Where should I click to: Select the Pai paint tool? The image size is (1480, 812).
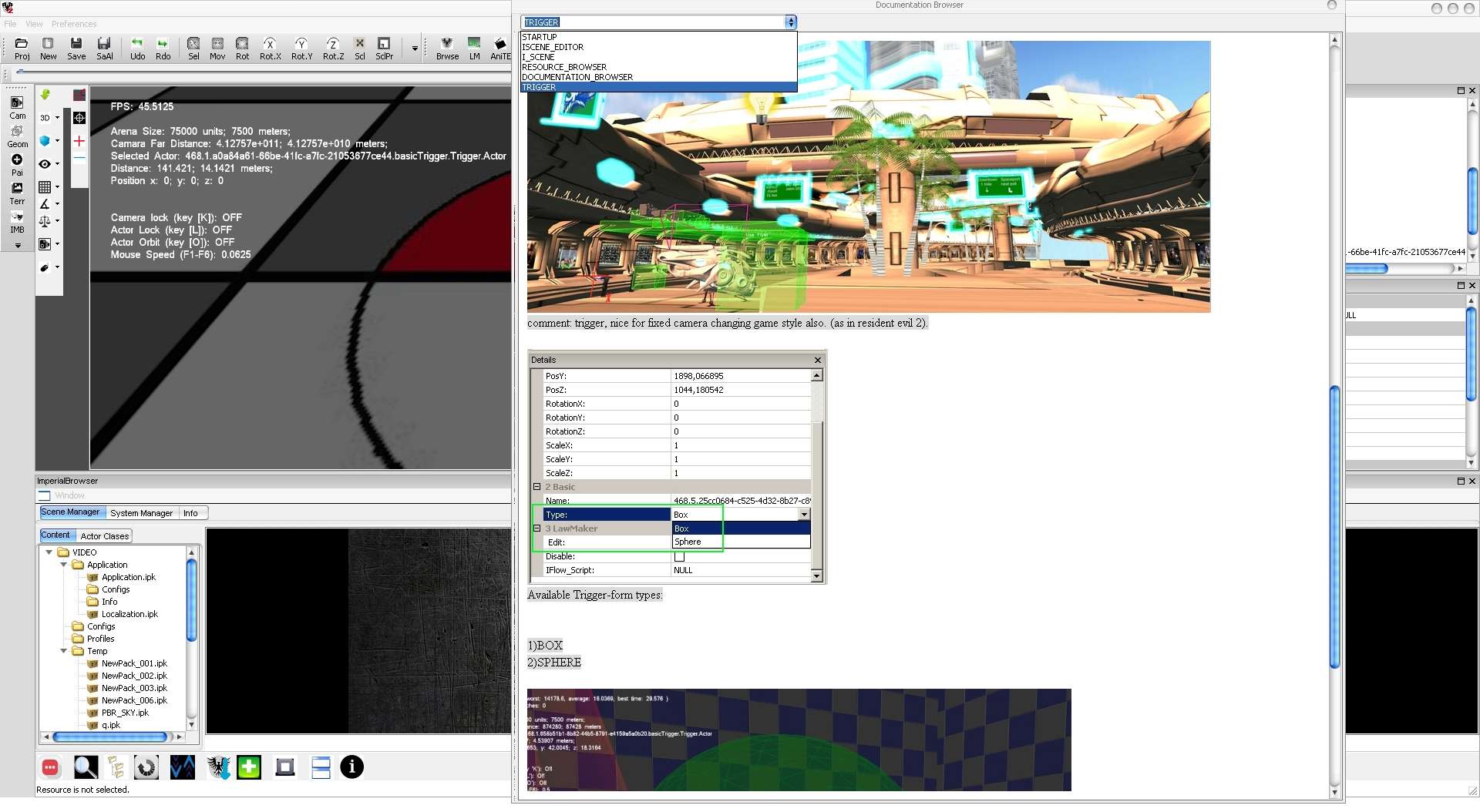[x=17, y=165]
